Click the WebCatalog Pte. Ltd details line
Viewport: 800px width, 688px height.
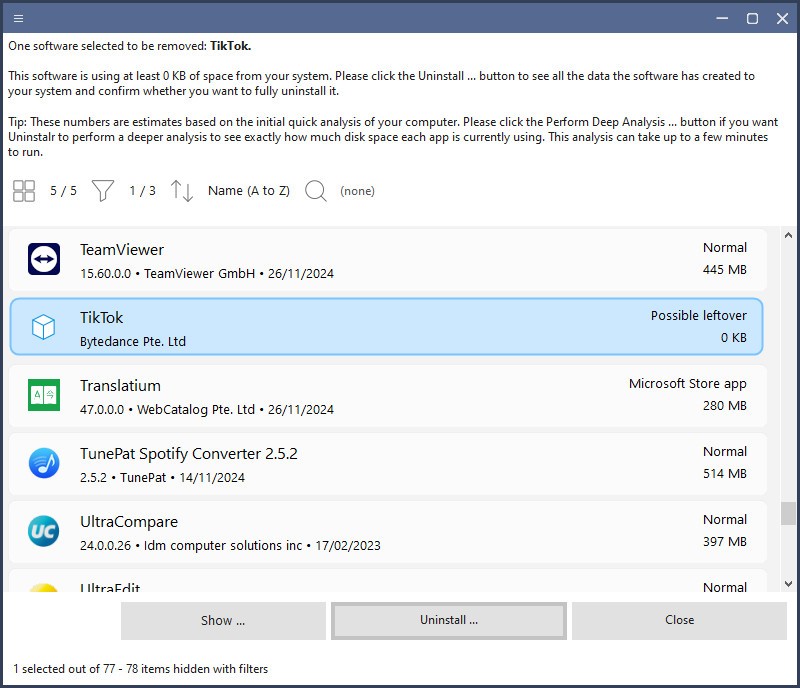click(x=207, y=410)
